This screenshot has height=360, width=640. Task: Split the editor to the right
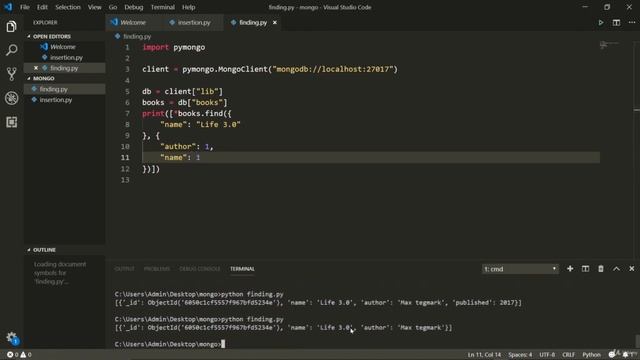[x=616, y=22]
